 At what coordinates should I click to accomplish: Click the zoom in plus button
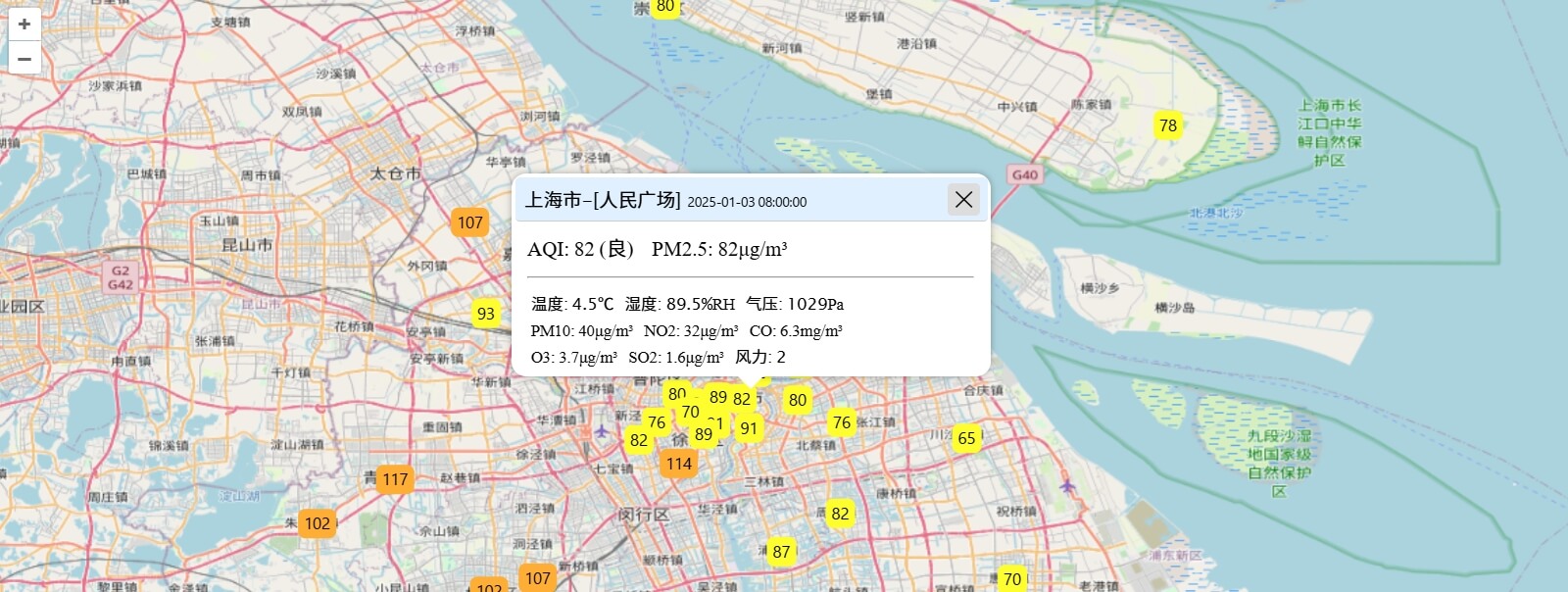[24, 25]
